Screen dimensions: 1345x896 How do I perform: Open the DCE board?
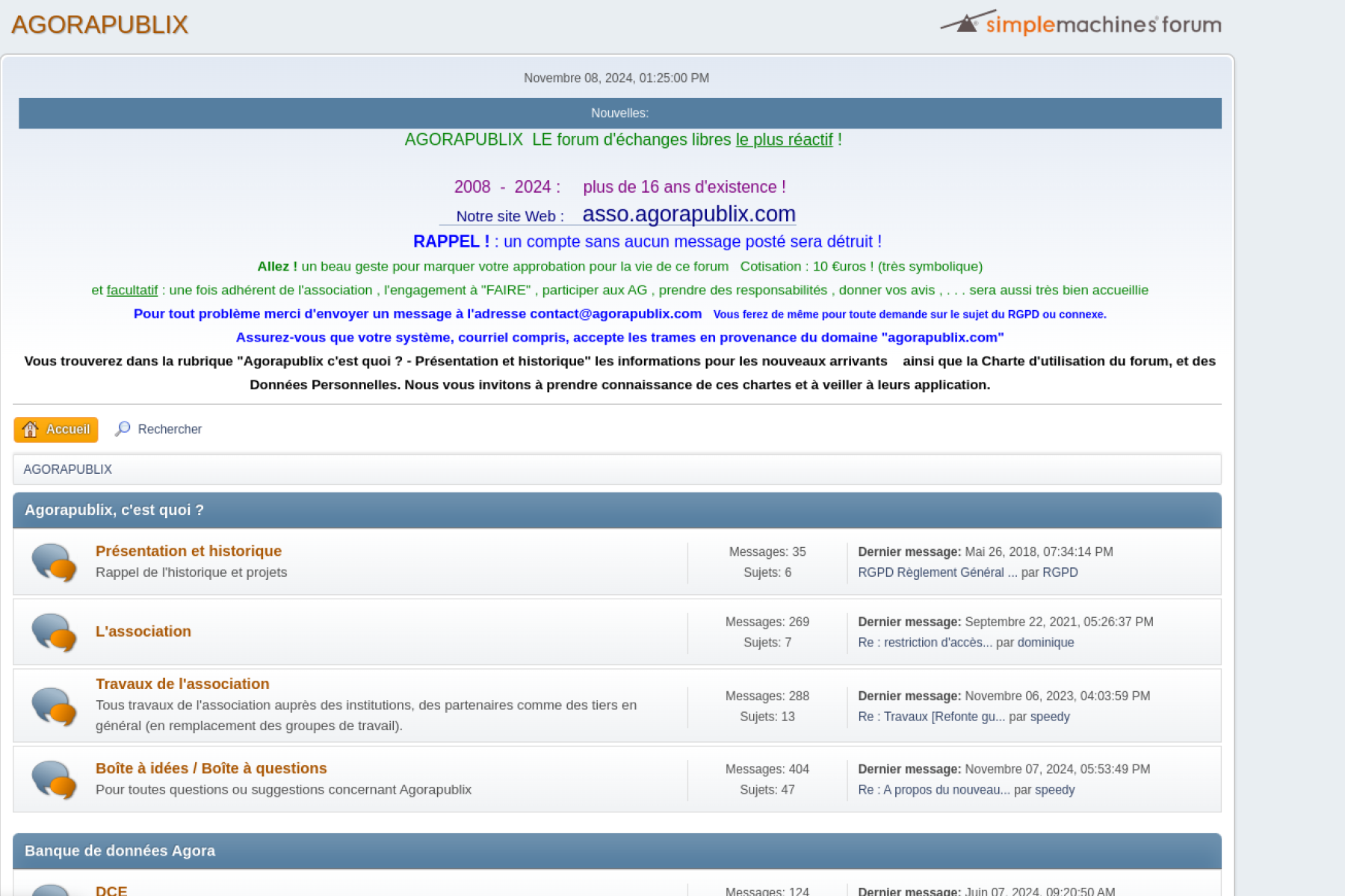point(111,890)
